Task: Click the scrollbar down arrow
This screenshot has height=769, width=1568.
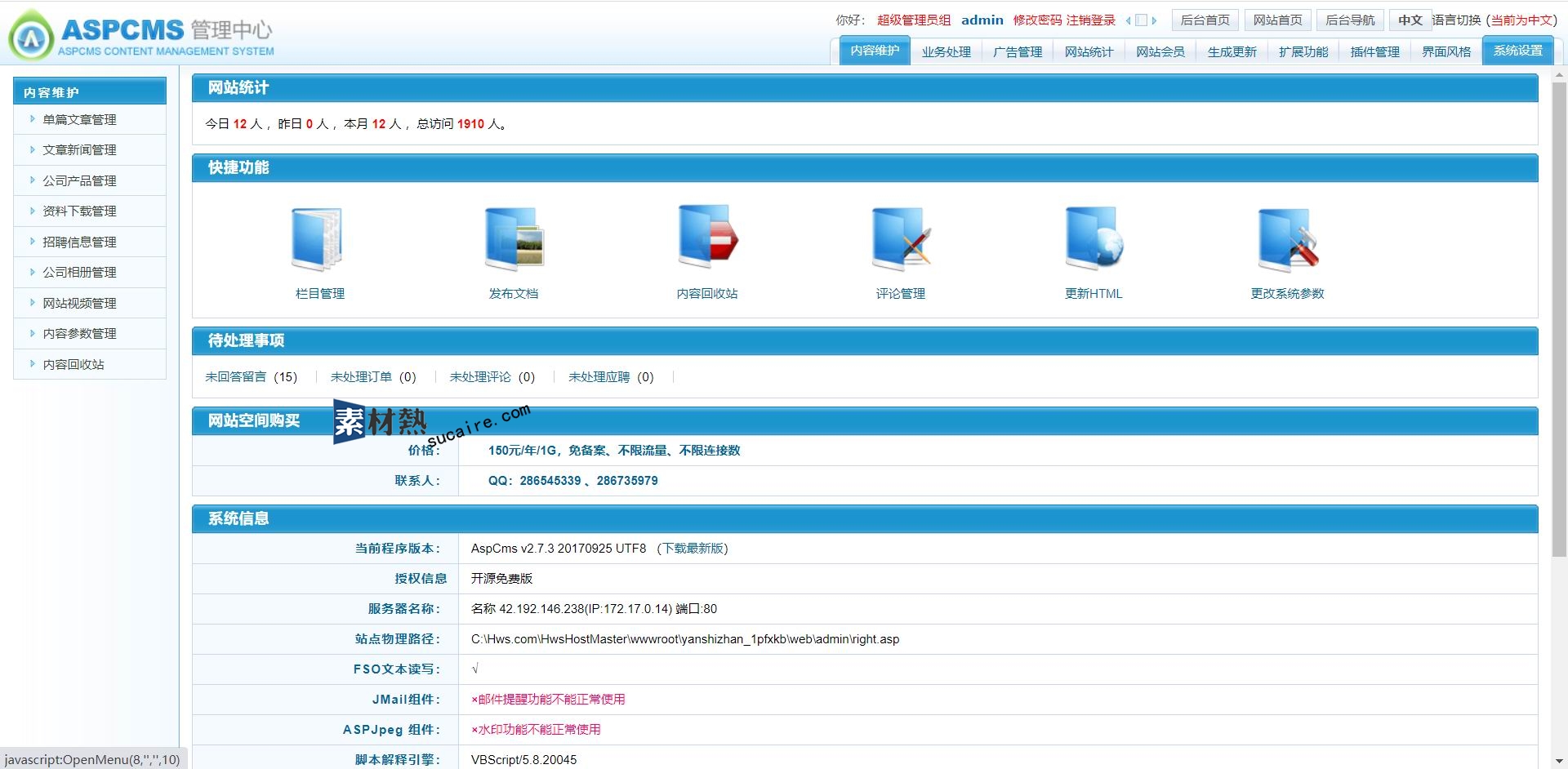Action: [x=1559, y=761]
